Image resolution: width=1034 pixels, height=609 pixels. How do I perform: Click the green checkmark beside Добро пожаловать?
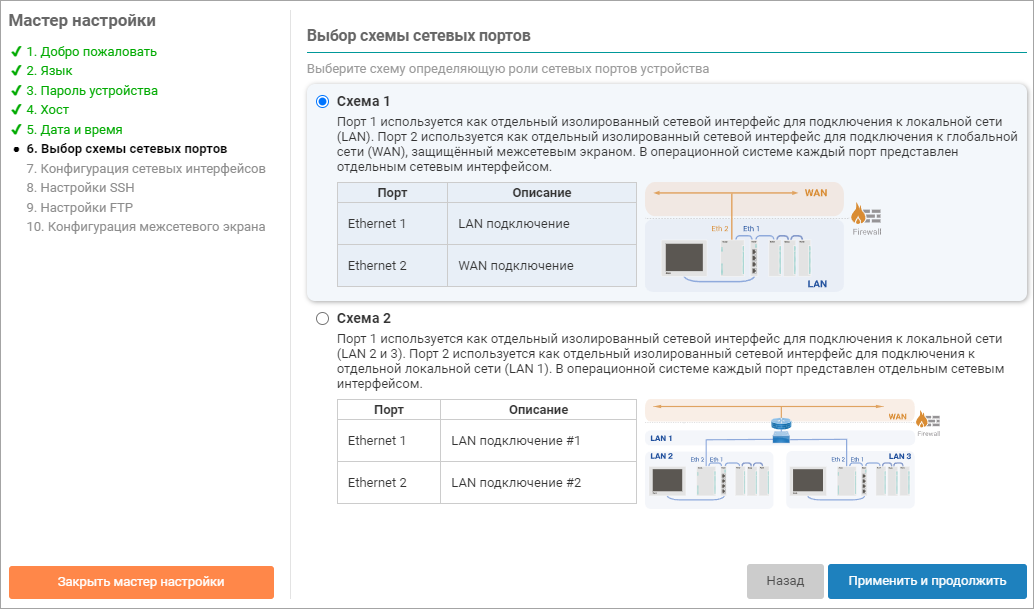click(16, 51)
